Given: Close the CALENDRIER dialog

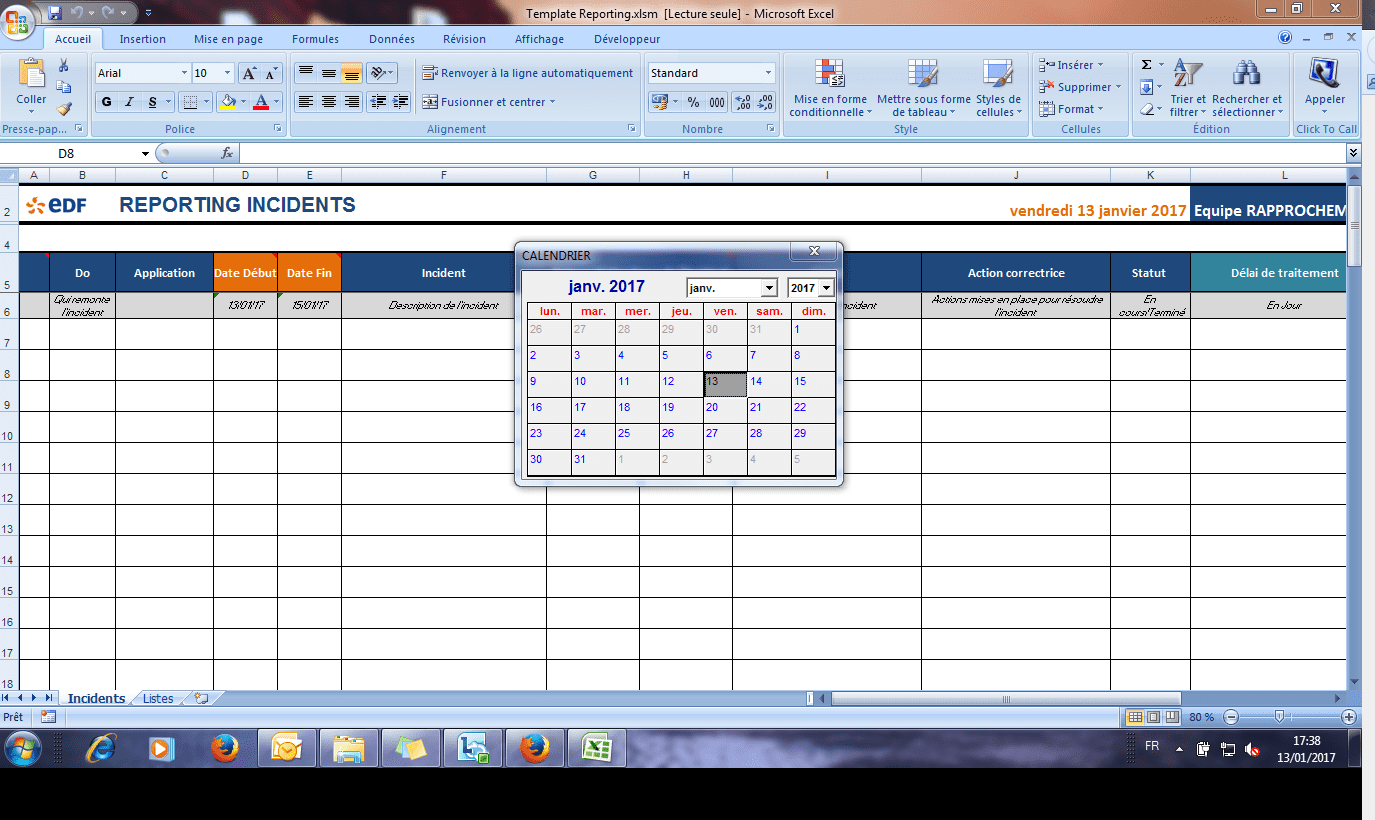Looking at the screenshot, I should pyautogui.click(x=814, y=251).
